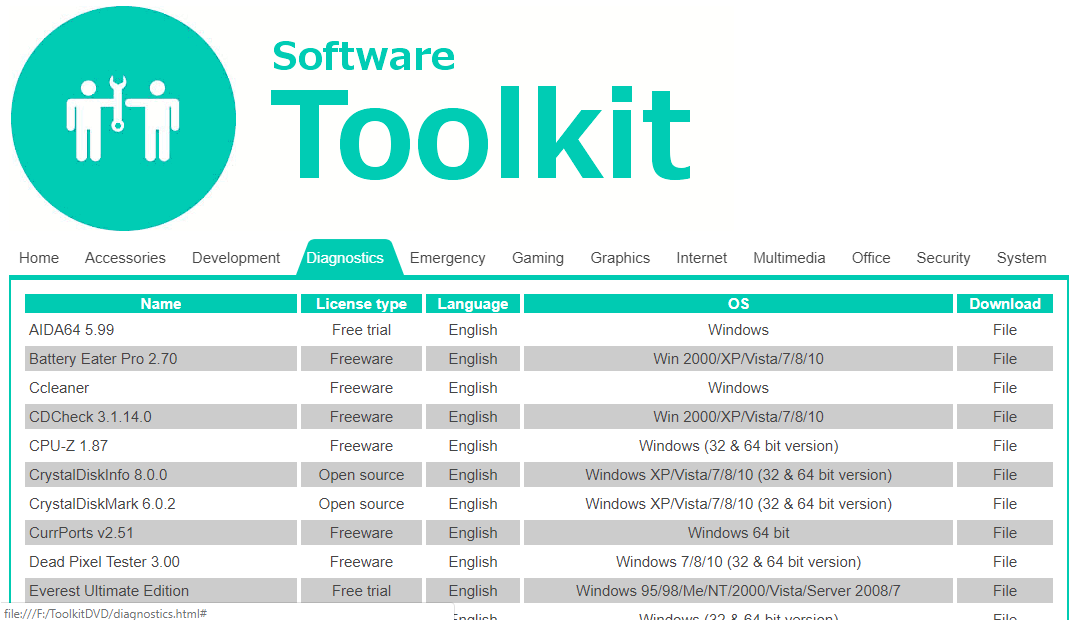1074x620 pixels.
Task: Click the License type column header
Action: click(362, 303)
